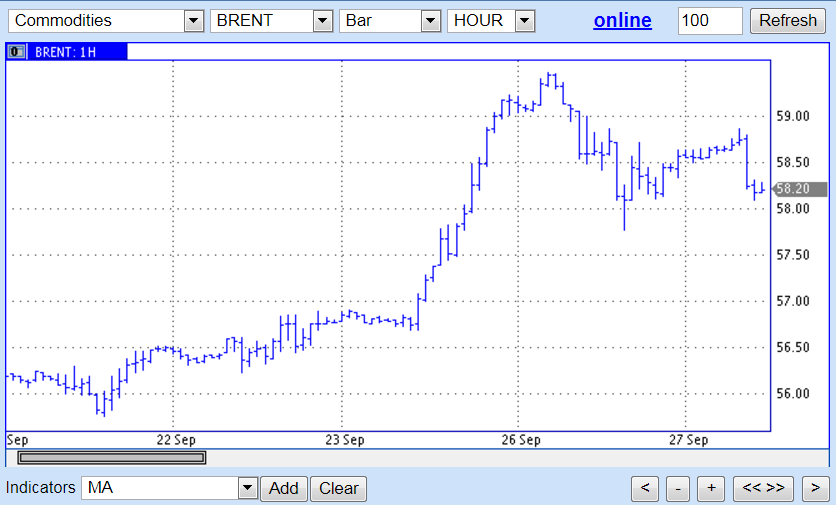Click the 57.50 price axis label
836x505 pixels.
[x=792, y=255]
